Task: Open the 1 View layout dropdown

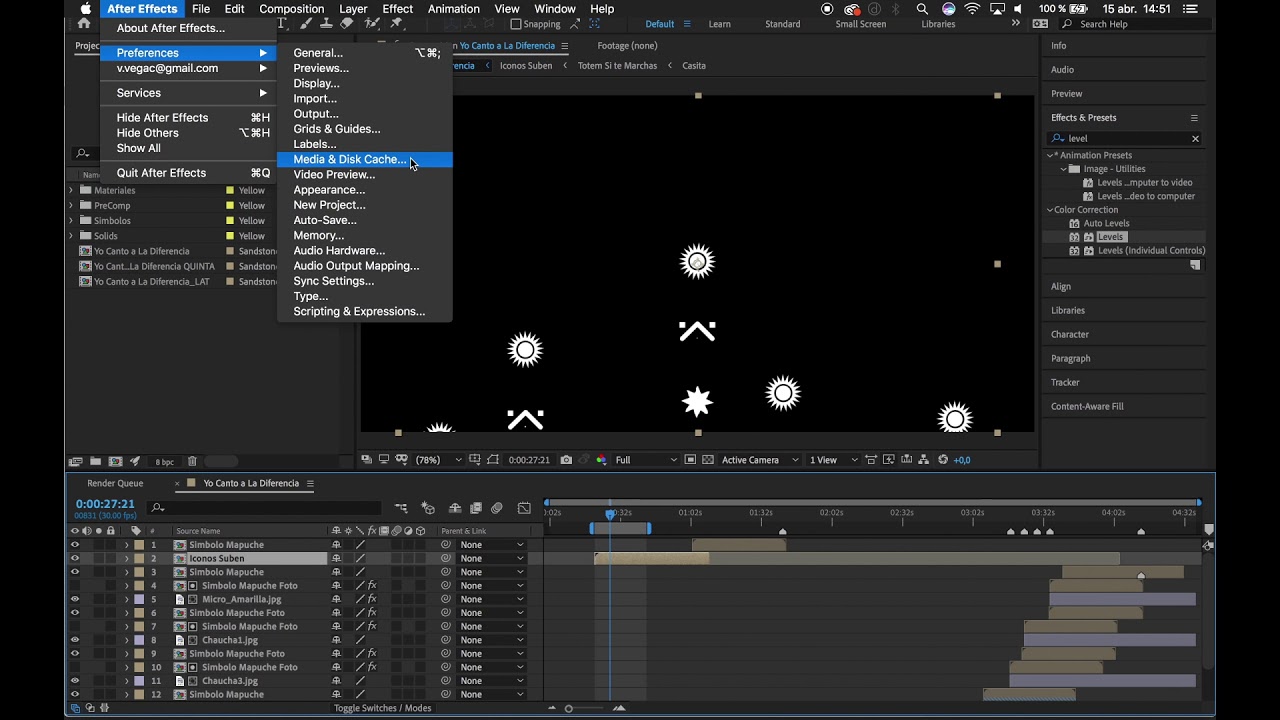Action: (833, 460)
